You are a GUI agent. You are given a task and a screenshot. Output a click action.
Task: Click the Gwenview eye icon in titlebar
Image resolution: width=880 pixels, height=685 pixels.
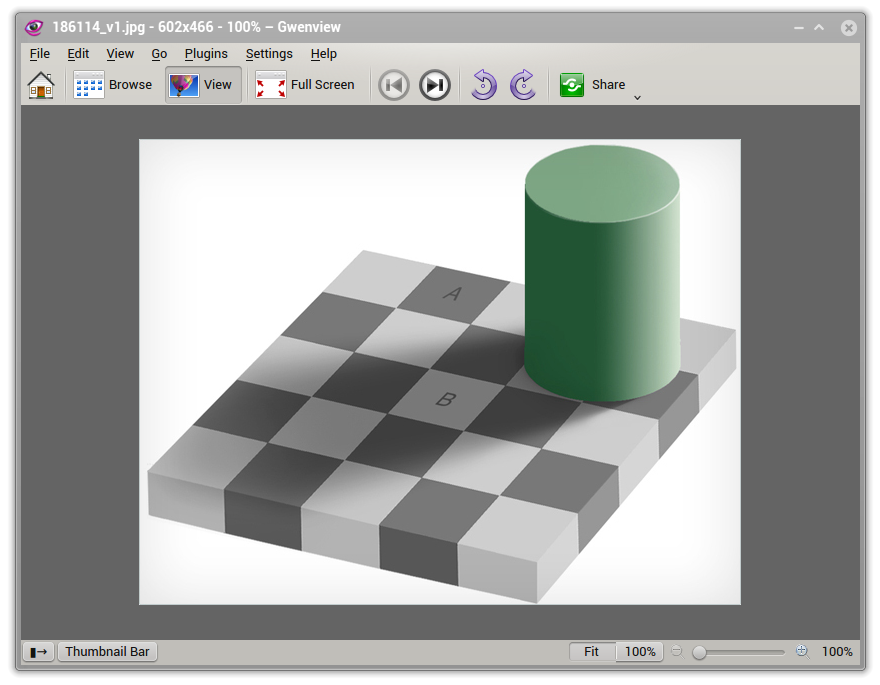34,27
